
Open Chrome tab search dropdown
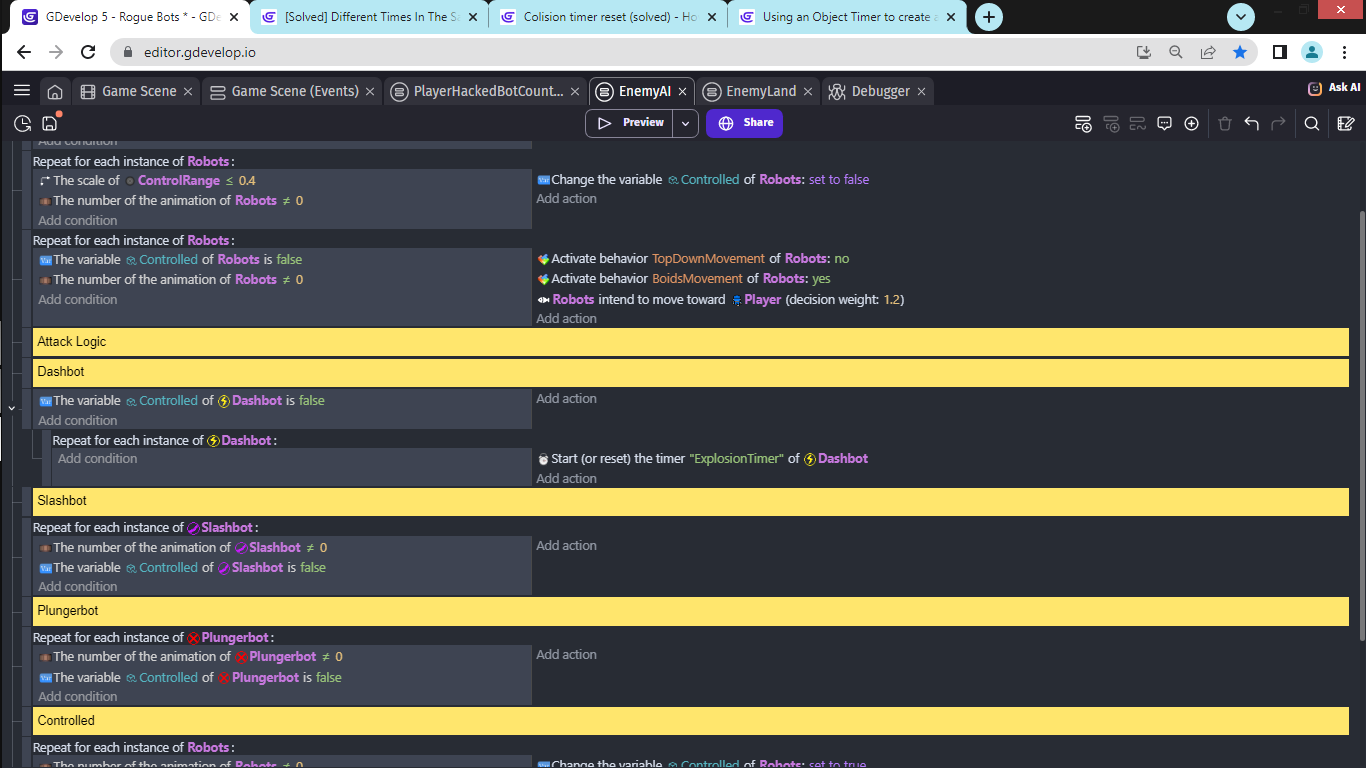click(1241, 17)
